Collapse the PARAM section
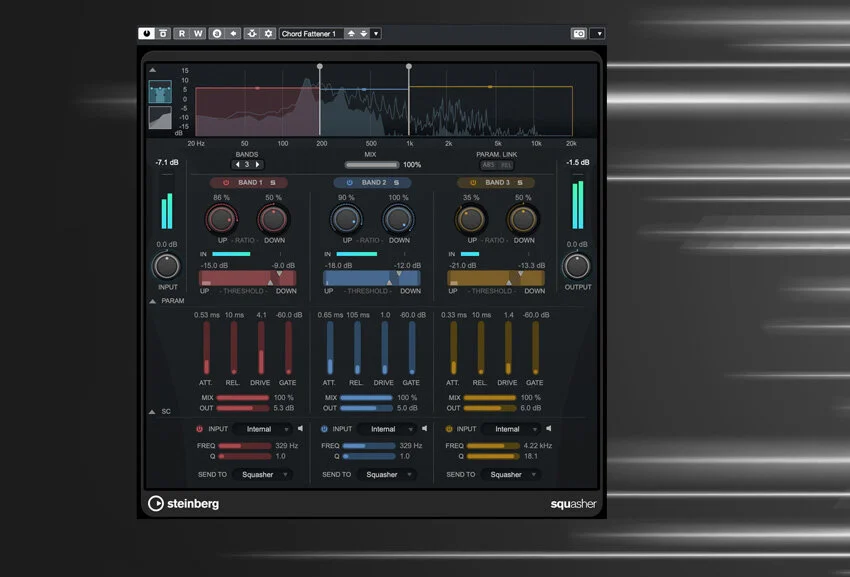 pyautogui.click(x=153, y=301)
